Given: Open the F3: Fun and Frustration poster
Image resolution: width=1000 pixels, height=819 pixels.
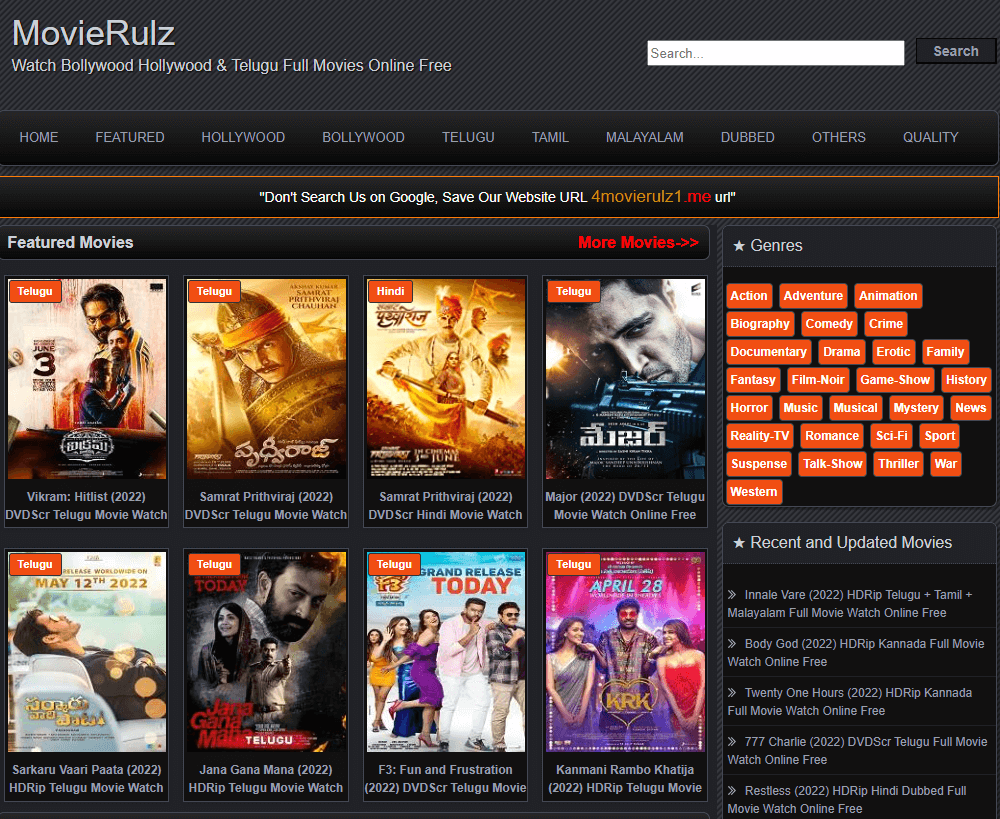Looking at the screenshot, I should pyautogui.click(x=446, y=651).
